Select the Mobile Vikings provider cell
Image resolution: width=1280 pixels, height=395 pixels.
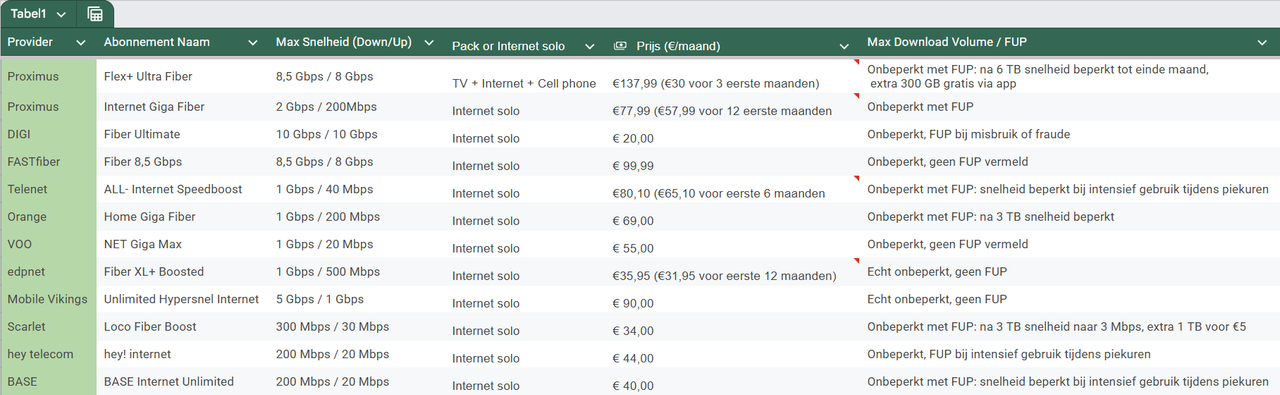(x=48, y=299)
